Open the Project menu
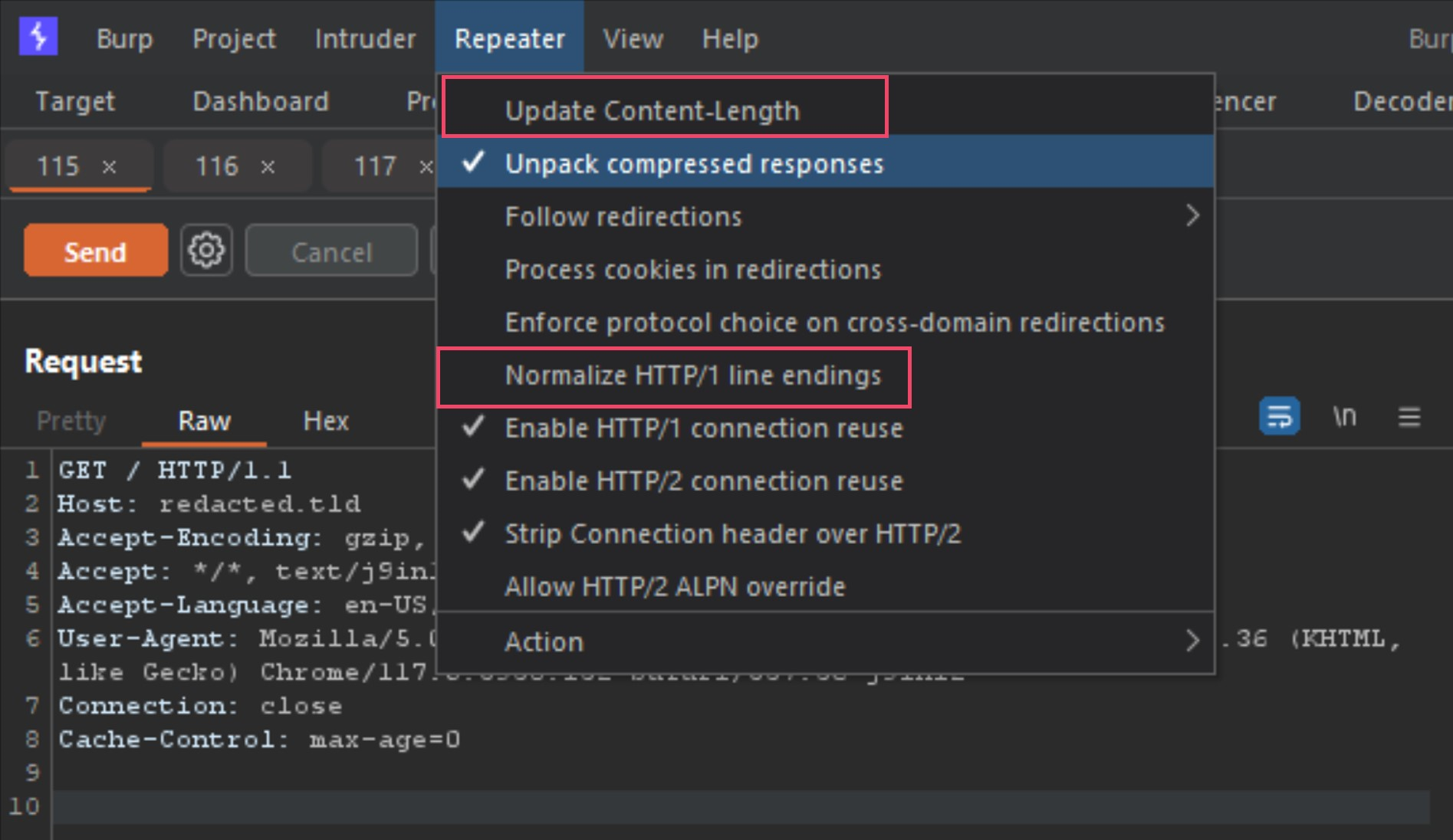The width and height of the screenshot is (1453, 840). coord(234,38)
